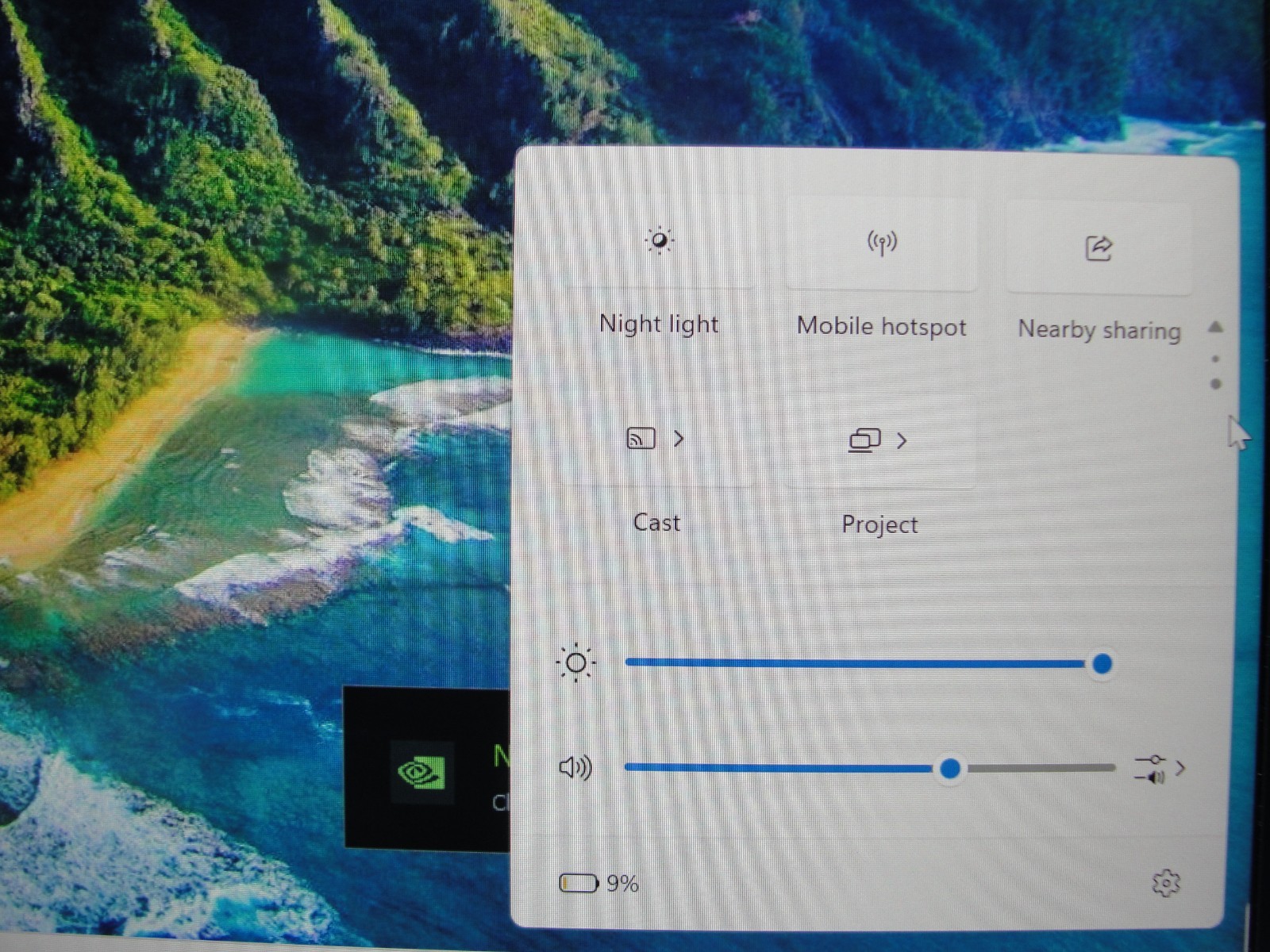Click the Project label text
This screenshot has width=1270, height=952.
tap(879, 524)
